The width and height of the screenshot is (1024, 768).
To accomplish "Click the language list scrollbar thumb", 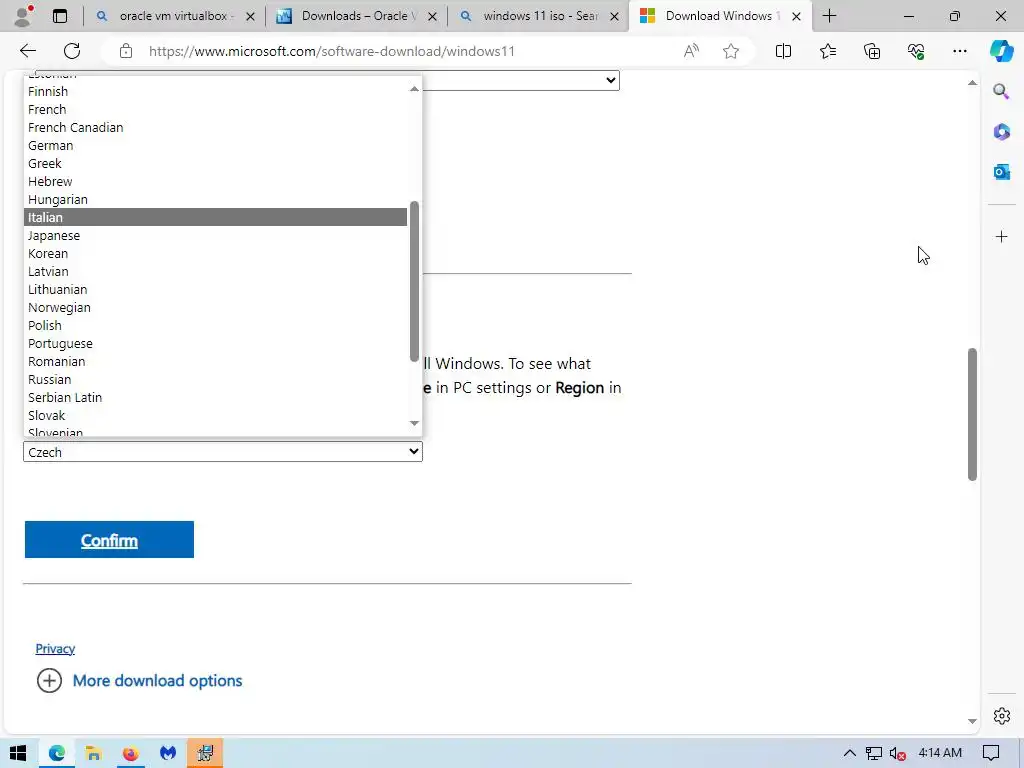I will [x=414, y=281].
